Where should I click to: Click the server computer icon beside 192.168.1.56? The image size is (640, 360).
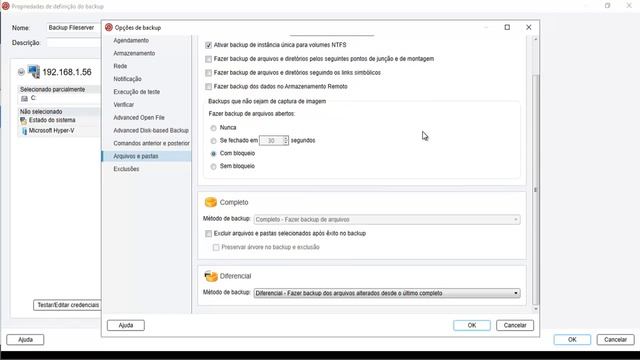33,72
